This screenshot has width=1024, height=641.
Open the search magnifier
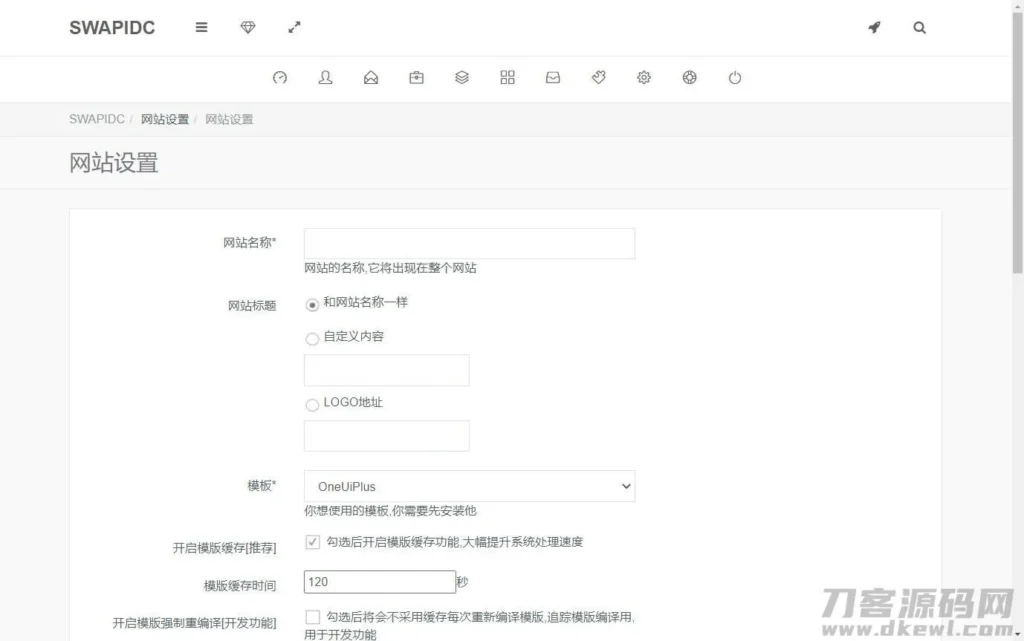[919, 27]
